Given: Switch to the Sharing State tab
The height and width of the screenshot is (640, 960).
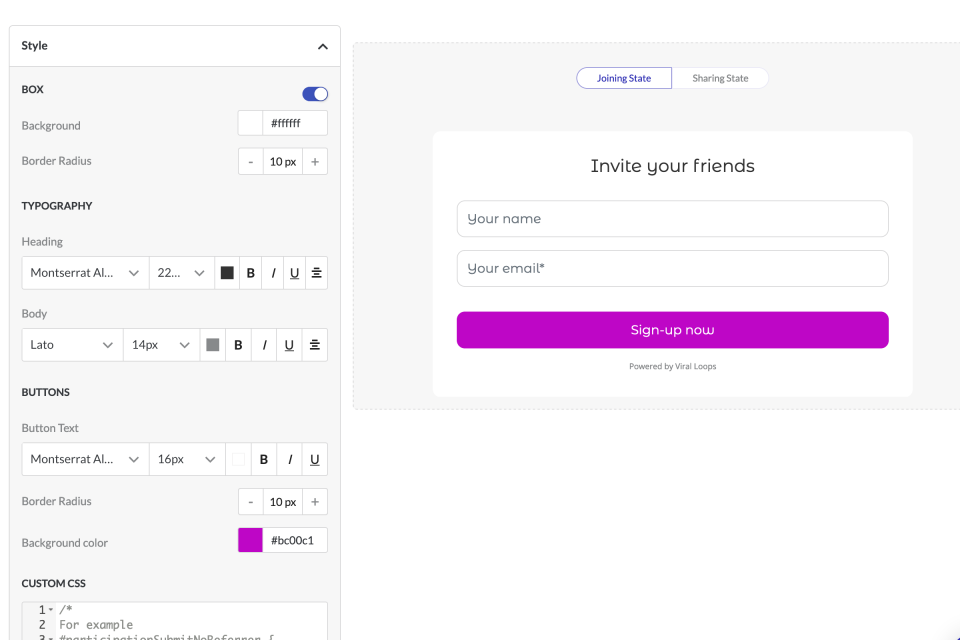Looking at the screenshot, I should click(720, 78).
